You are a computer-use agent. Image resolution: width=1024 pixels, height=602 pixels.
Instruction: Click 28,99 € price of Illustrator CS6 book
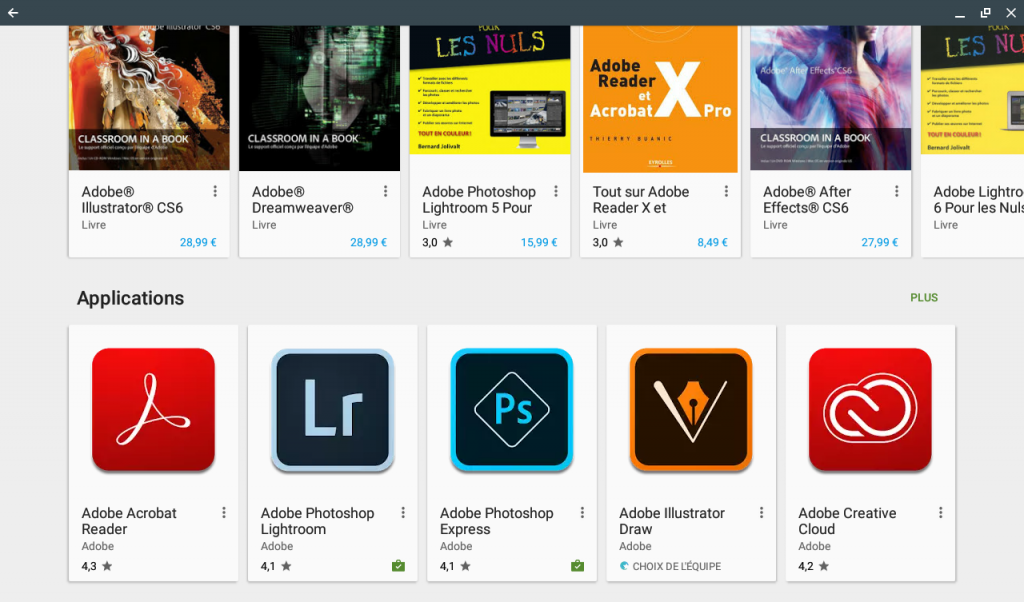[198, 242]
